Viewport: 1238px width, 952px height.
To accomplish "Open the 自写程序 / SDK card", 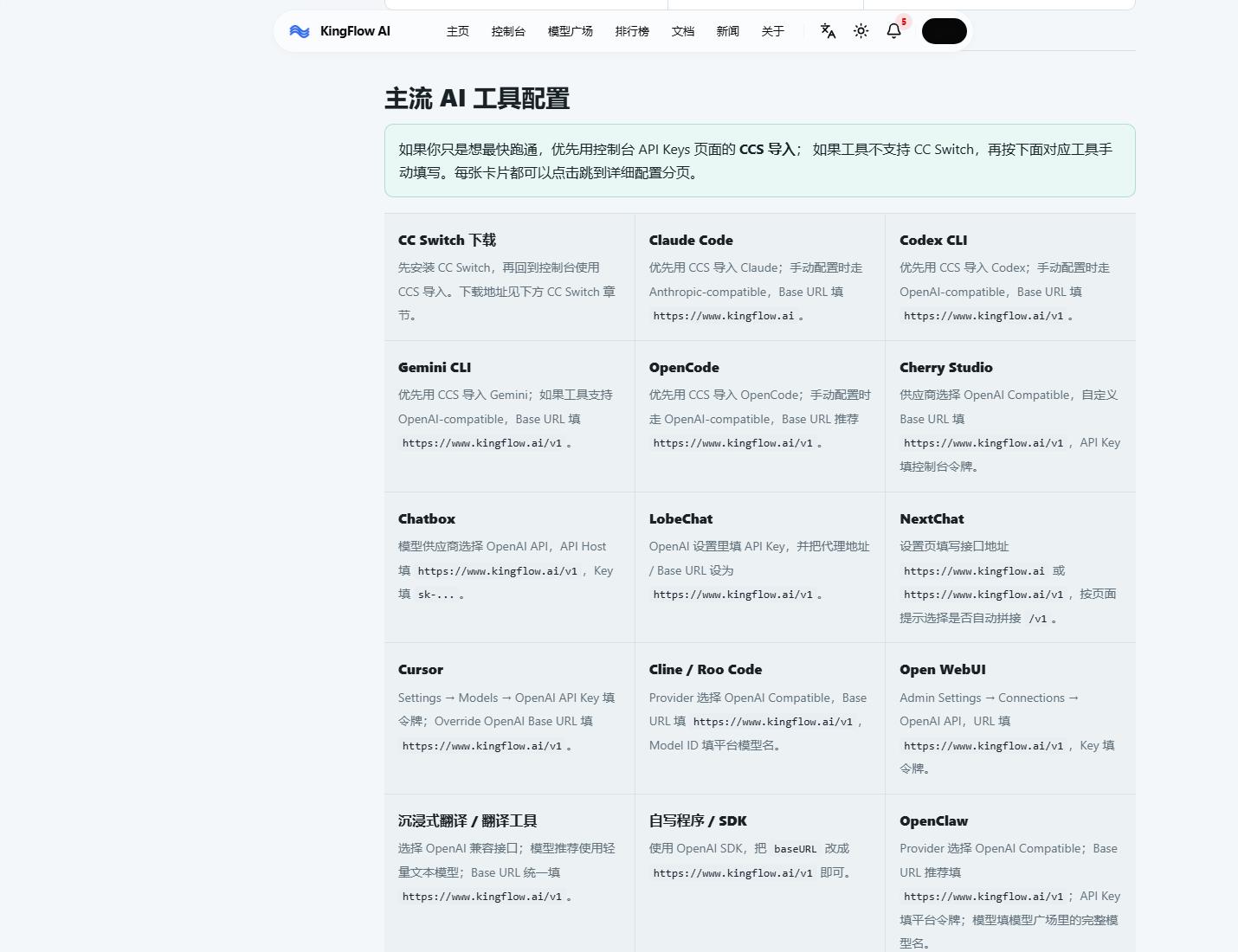I will (760, 873).
